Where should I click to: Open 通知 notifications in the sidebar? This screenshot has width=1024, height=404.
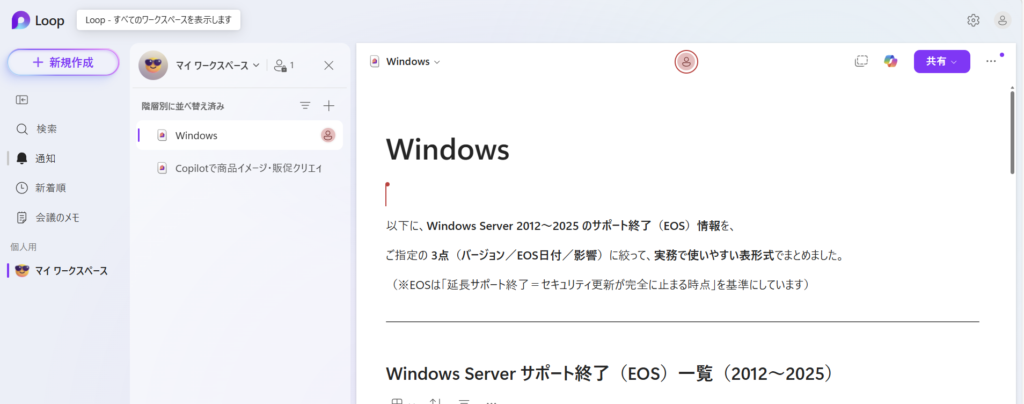tap(45, 158)
